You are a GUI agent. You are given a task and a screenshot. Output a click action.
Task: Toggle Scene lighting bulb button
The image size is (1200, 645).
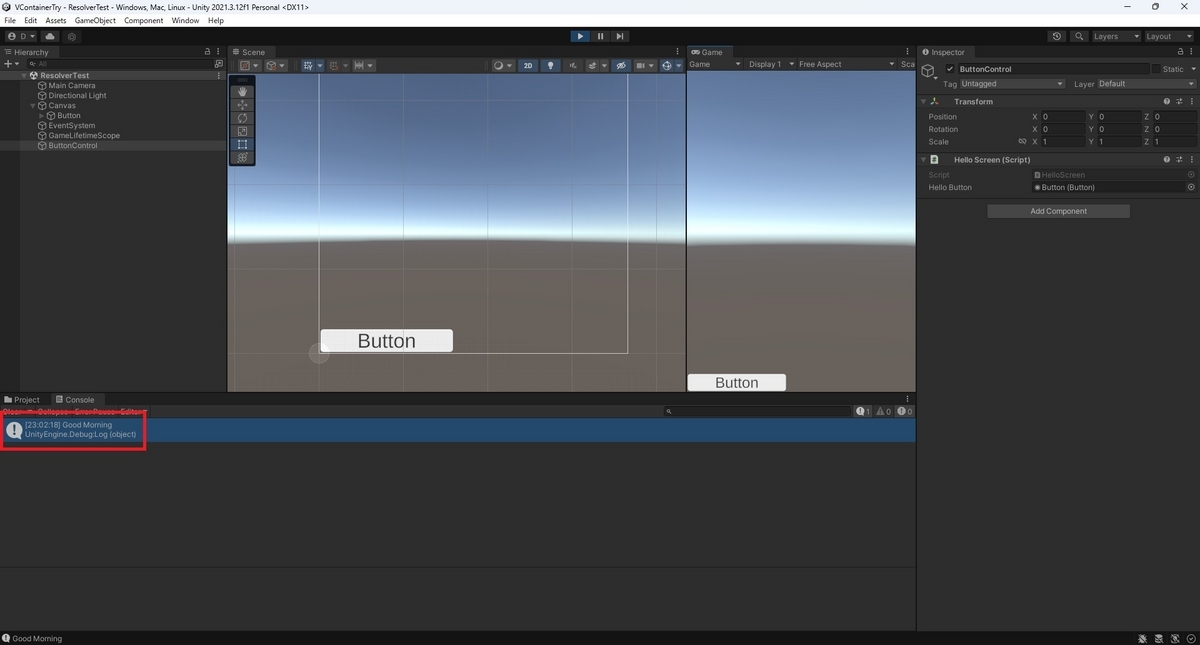(x=550, y=65)
